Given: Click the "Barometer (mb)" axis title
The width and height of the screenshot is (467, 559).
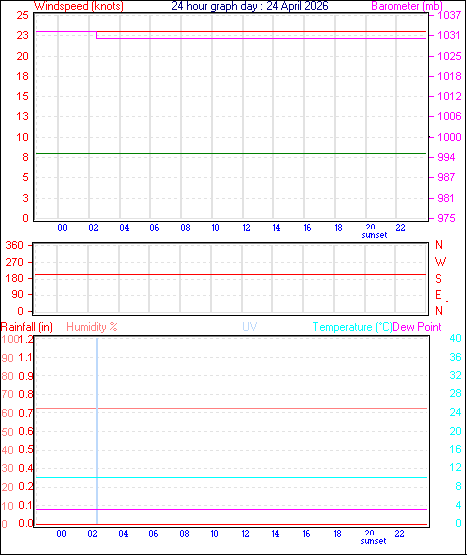Looking at the screenshot, I should [407, 6].
